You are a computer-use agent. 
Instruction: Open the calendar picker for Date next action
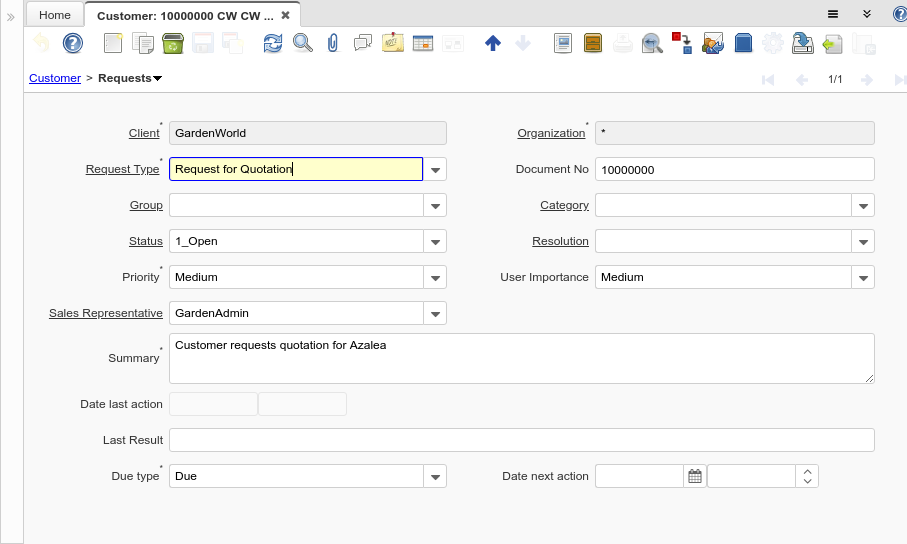[695, 477]
